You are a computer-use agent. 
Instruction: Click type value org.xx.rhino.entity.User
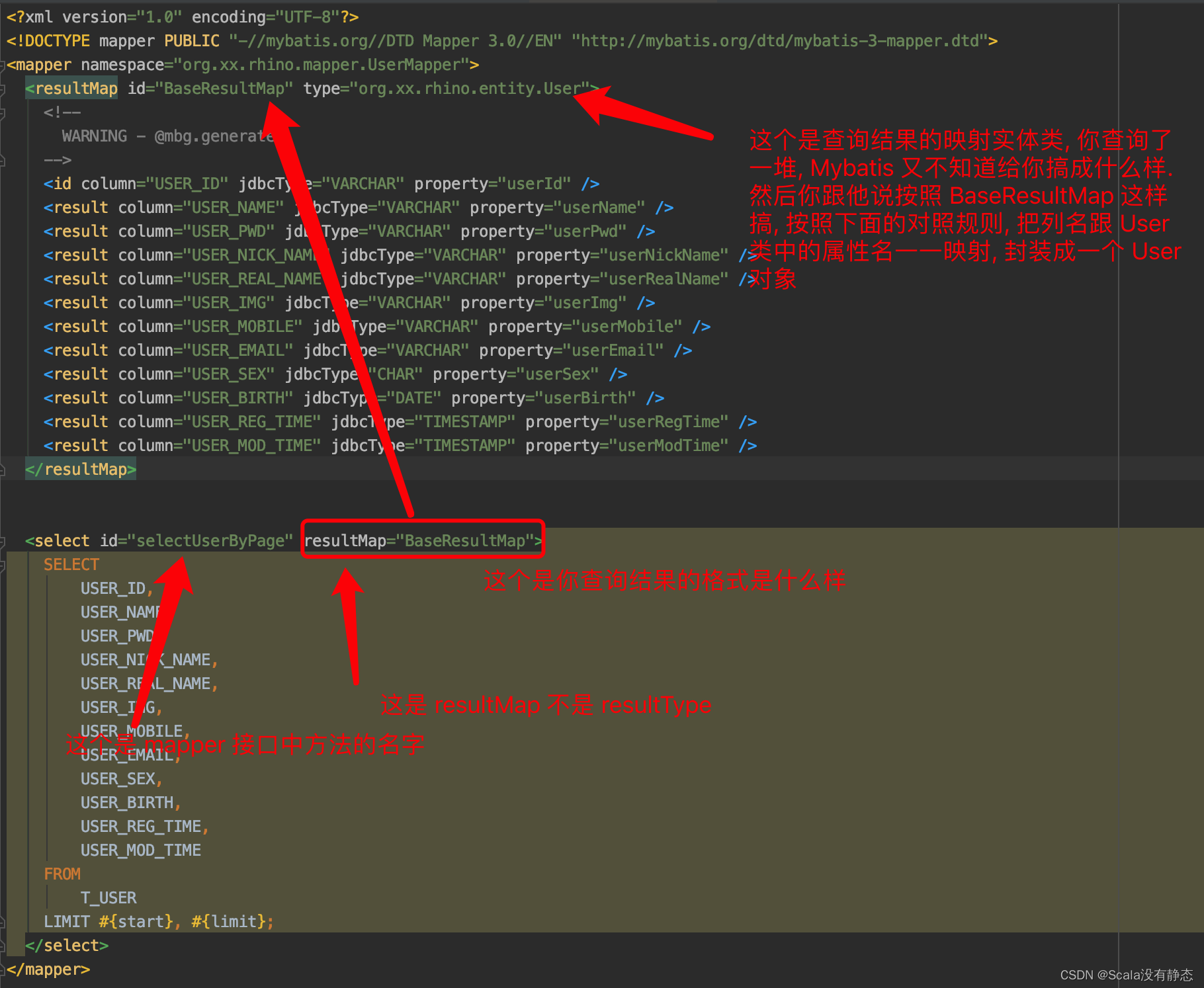(470, 89)
